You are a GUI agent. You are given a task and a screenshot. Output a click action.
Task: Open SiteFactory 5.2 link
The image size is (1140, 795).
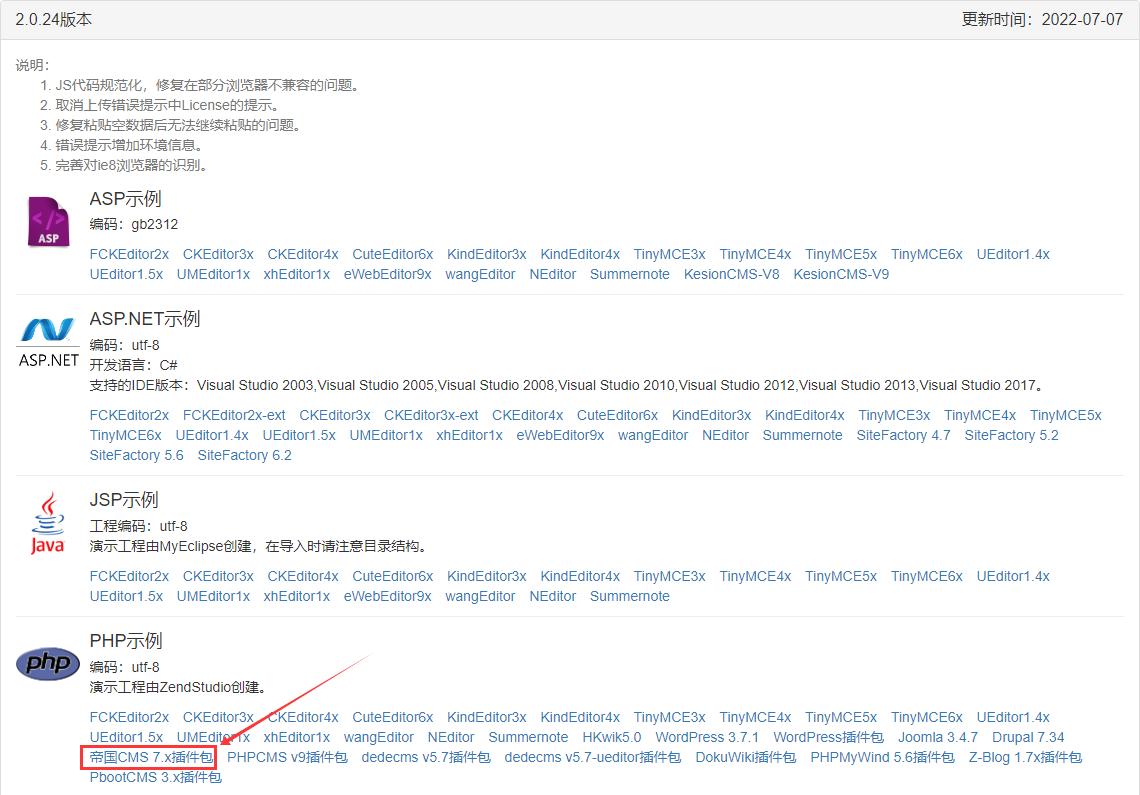1011,435
